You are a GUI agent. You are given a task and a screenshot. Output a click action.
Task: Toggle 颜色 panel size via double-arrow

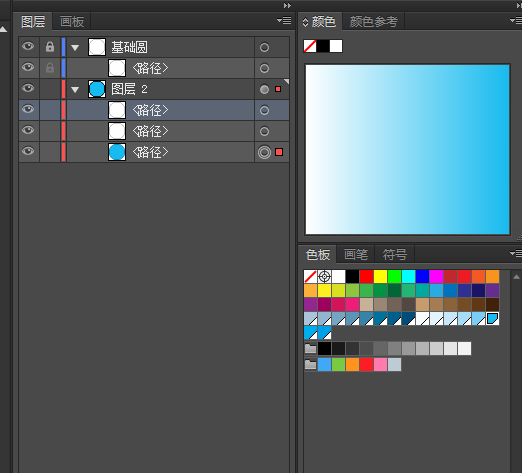click(305, 22)
